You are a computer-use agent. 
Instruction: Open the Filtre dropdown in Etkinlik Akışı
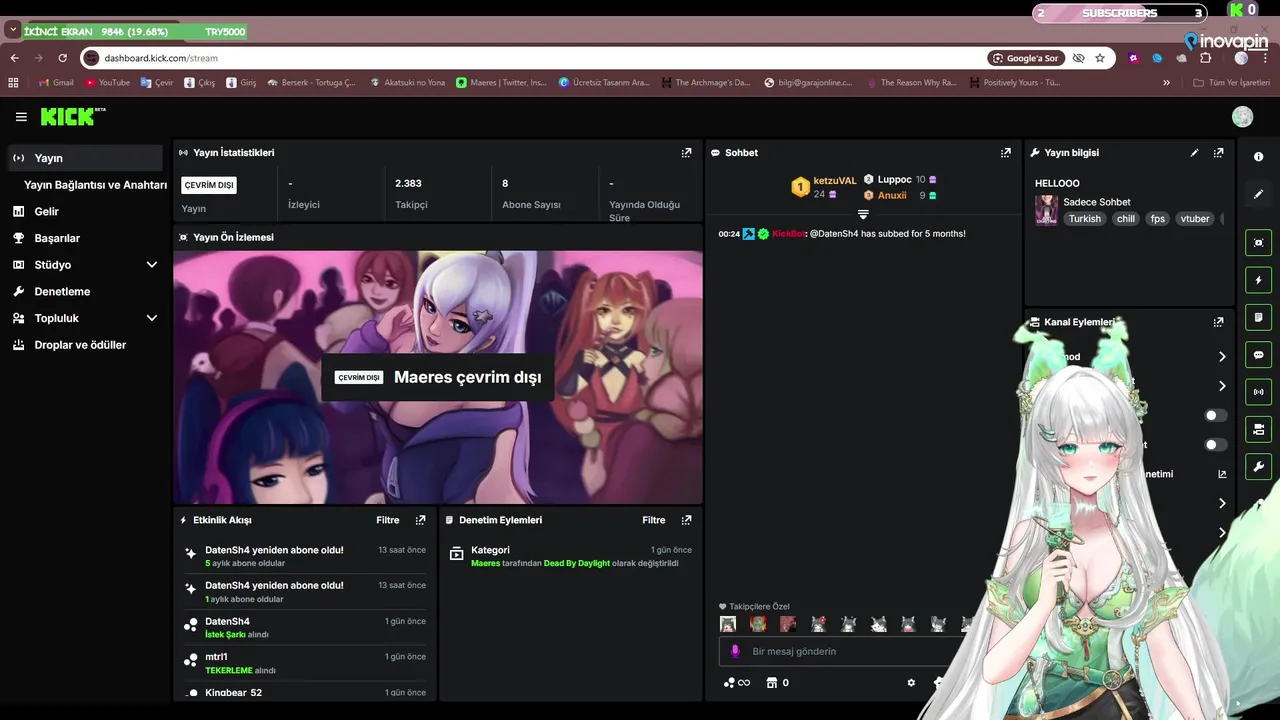tap(388, 520)
